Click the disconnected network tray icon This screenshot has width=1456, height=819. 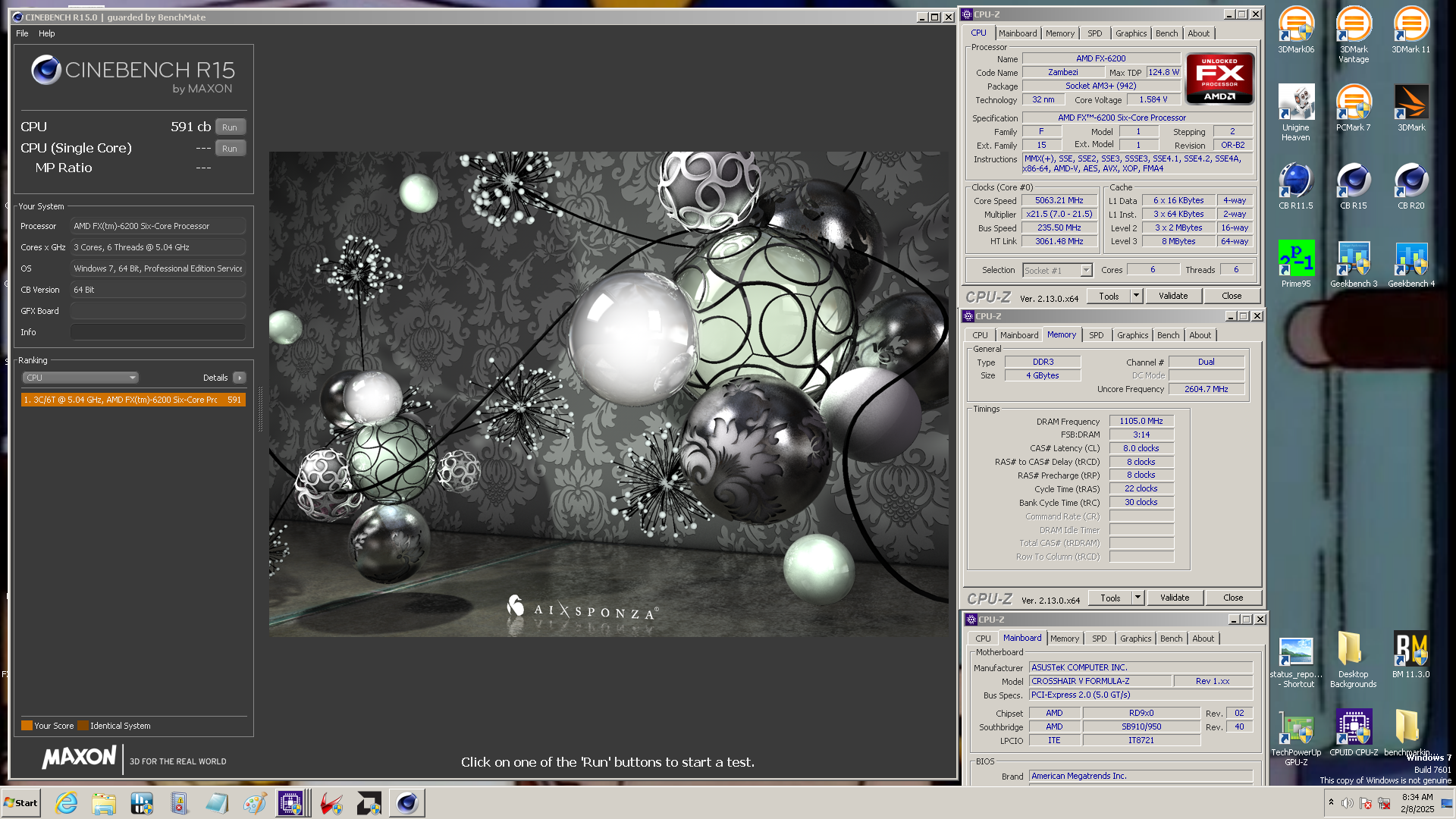coord(1384,803)
